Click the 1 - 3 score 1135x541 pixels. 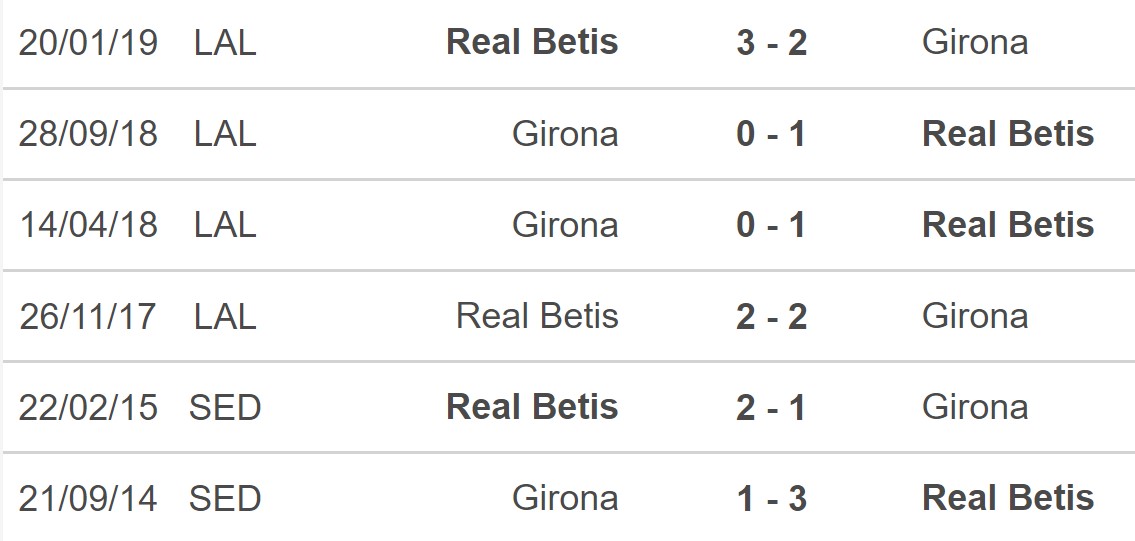pyautogui.click(x=771, y=498)
